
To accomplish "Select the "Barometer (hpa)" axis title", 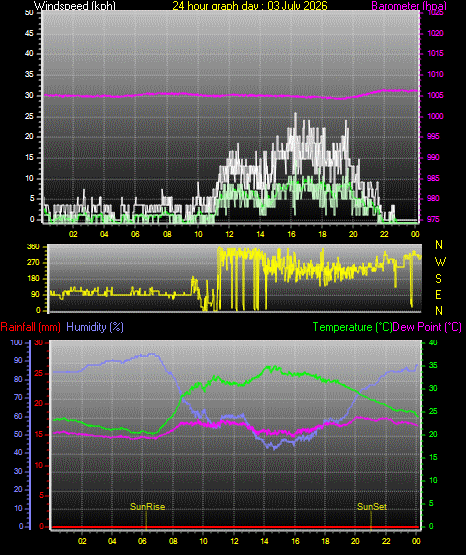I will pyautogui.click(x=409, y=6).
